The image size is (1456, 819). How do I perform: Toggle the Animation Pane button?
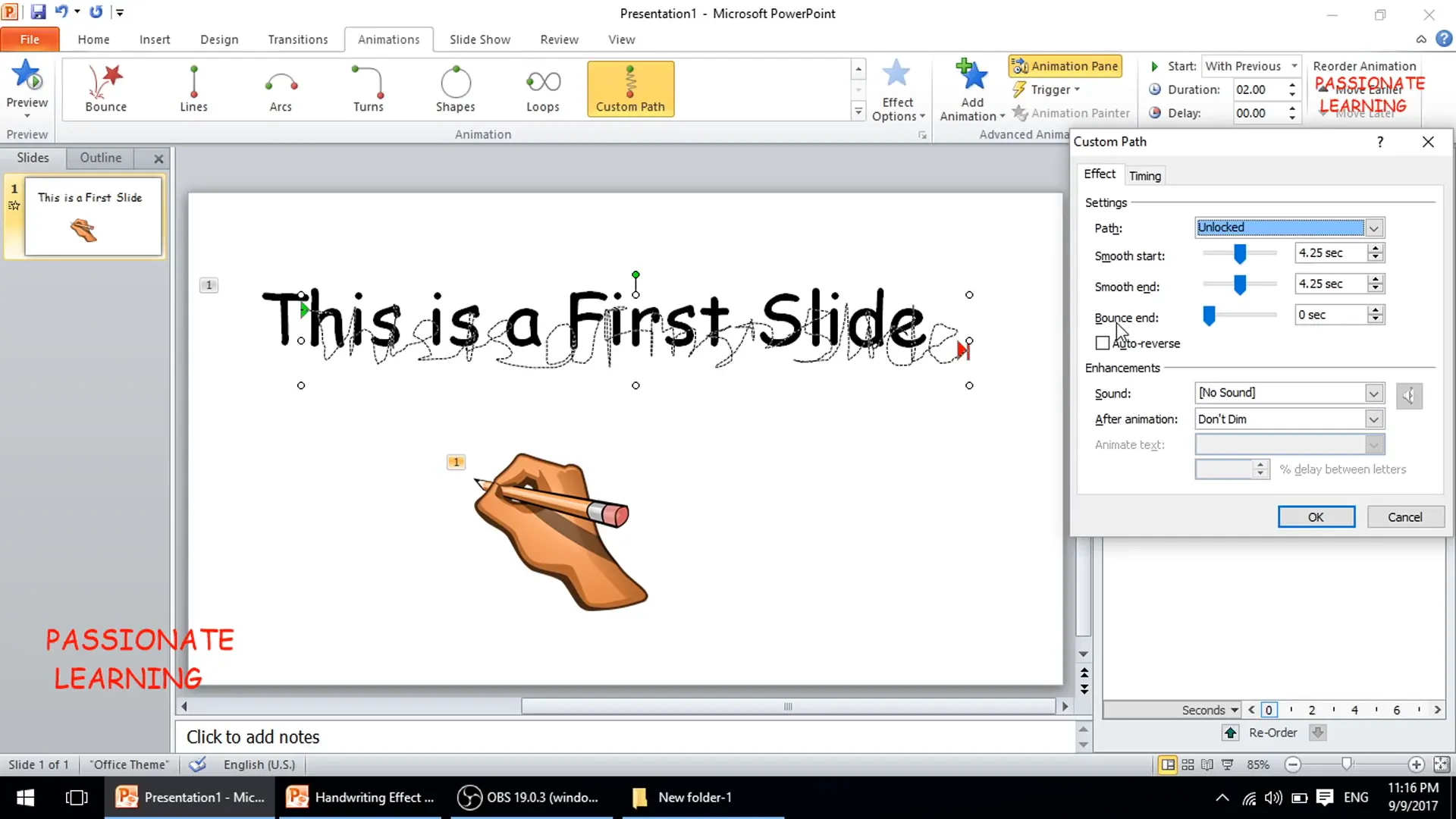(x=1065, y=66)
